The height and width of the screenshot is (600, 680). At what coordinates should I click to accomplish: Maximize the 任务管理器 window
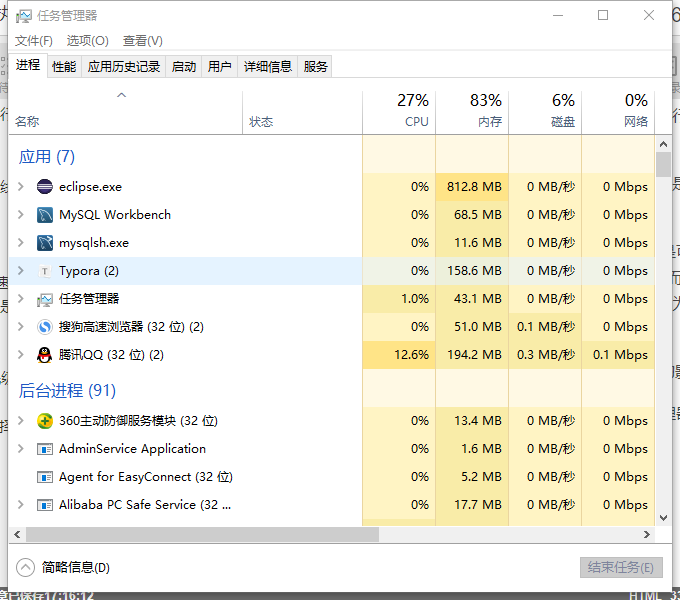click(x=603, y=16)
